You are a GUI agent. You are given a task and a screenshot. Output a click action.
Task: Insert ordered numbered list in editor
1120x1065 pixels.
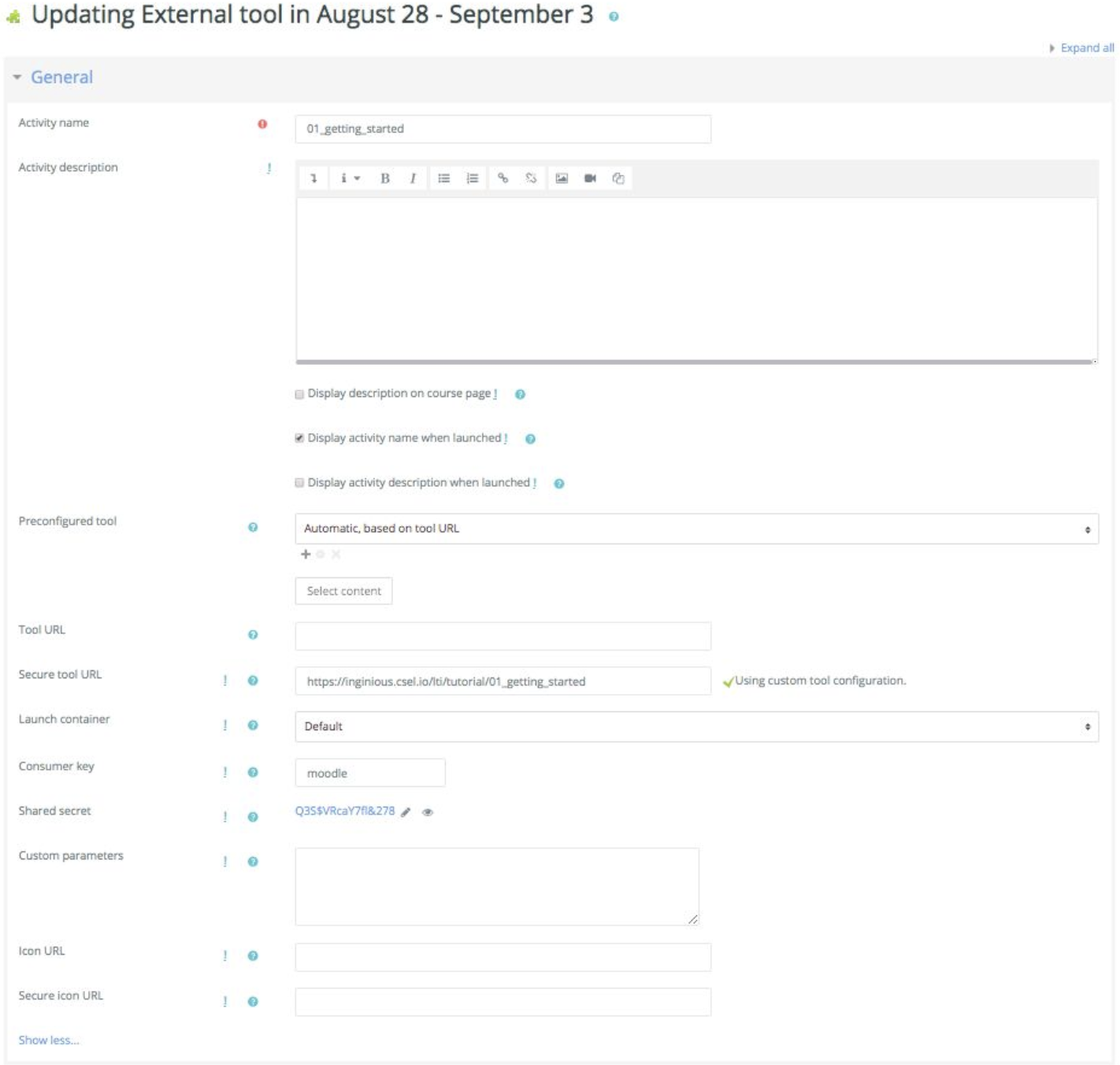coord(473,178)
